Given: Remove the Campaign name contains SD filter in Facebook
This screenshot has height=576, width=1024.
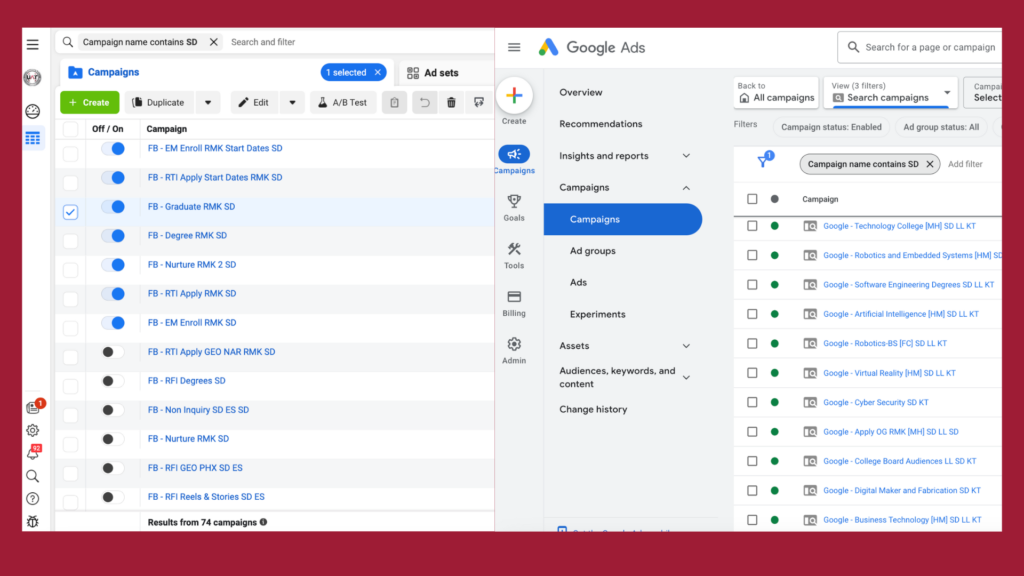Looking at the screenshot, I should click(x=214, y=42).
